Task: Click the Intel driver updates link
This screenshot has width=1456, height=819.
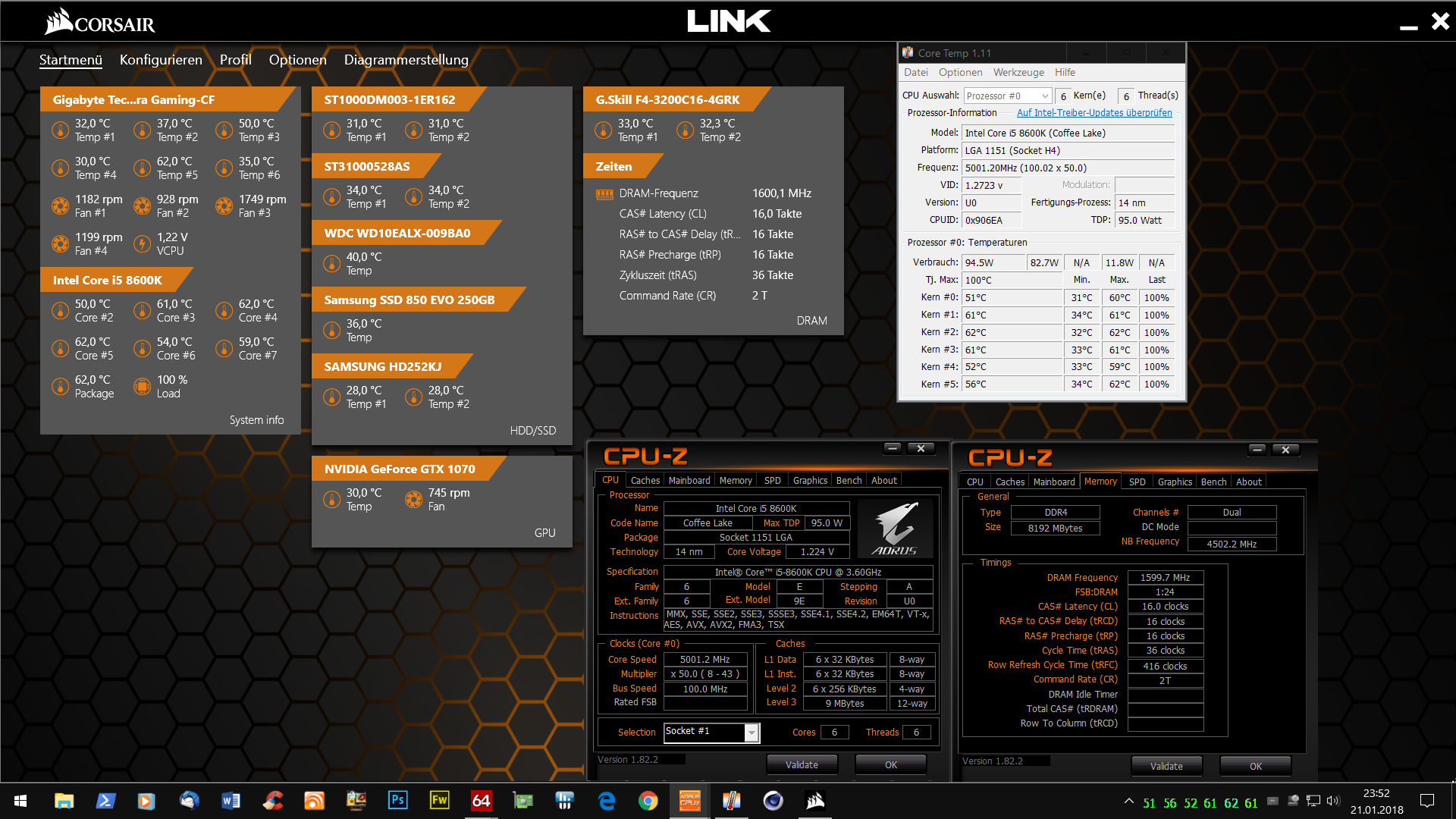Action: tap(1094, 113)
